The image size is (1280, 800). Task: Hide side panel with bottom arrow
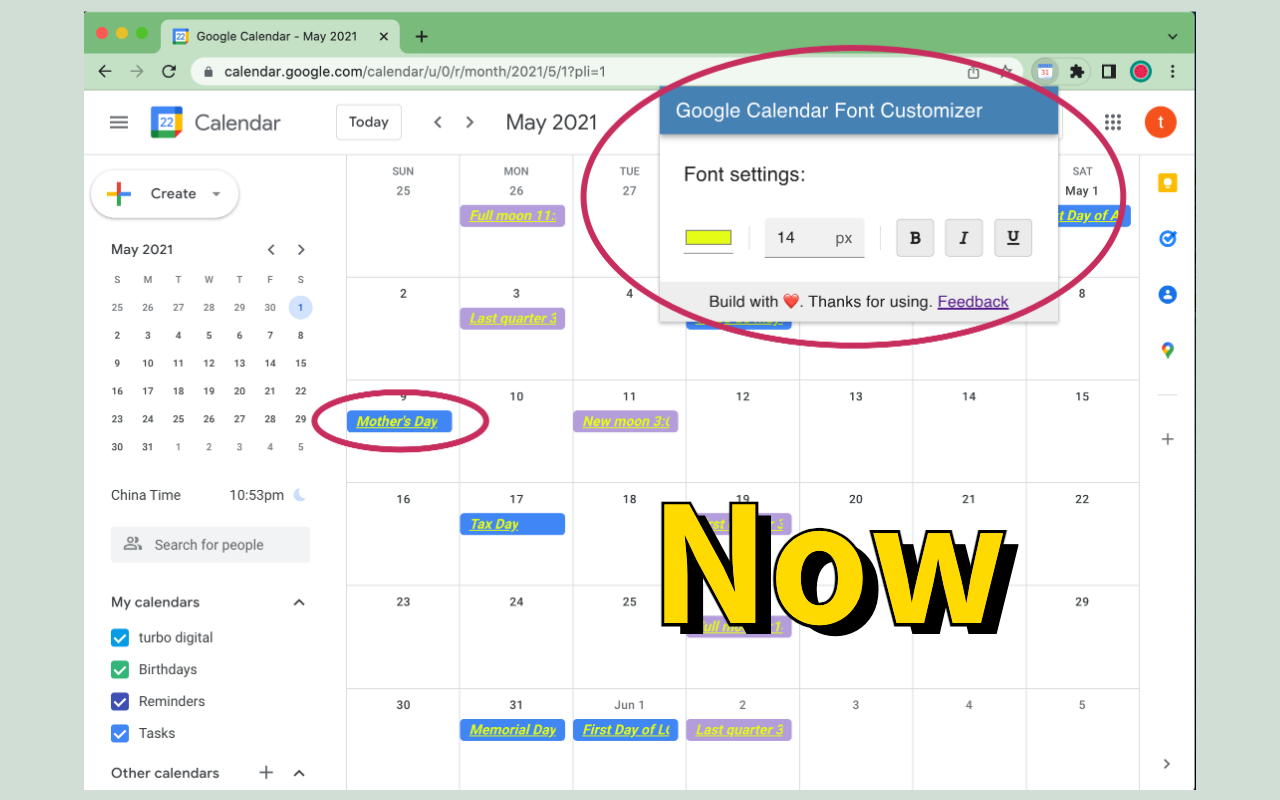pos(1167,763)
